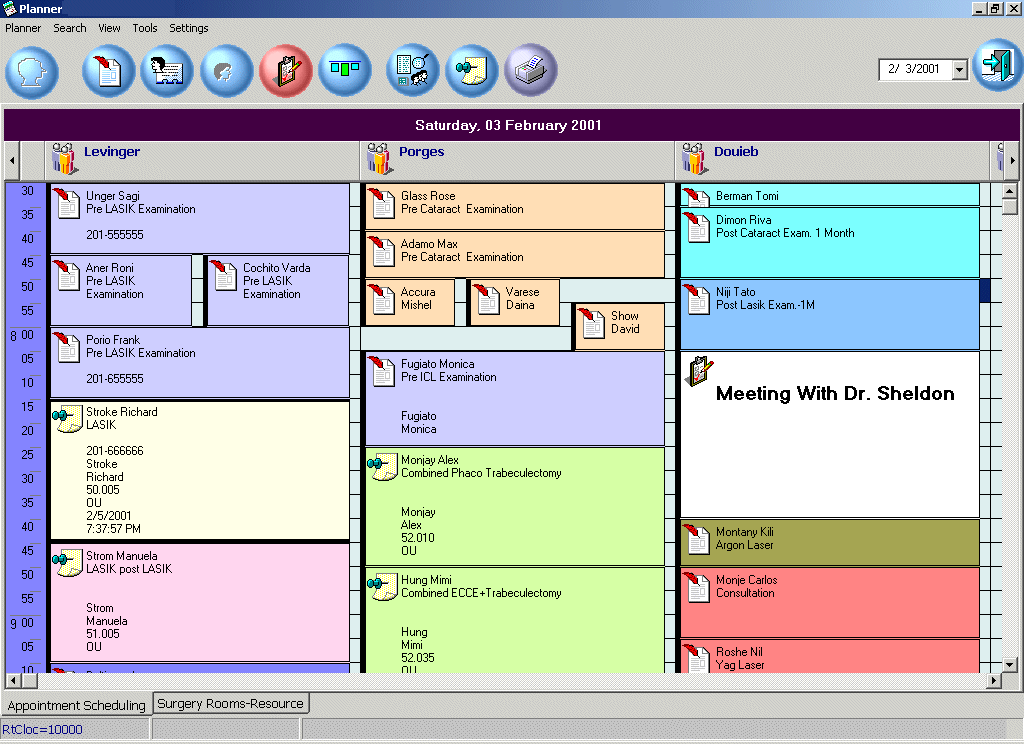Click document icon of Aner Roni appointment
Image resolution: width=1024 pixels, height=744 pixels.
(x=66, y=275)
